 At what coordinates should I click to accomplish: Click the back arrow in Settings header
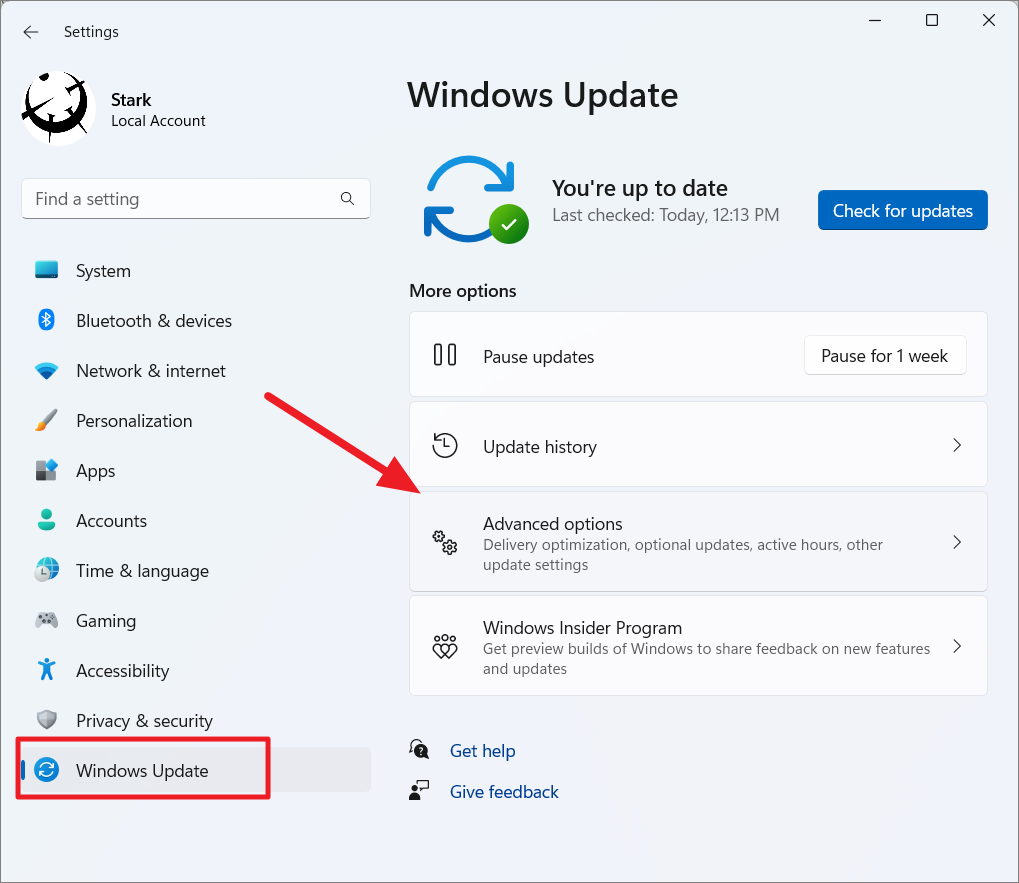pyautogui.click(x=31, y=32)
